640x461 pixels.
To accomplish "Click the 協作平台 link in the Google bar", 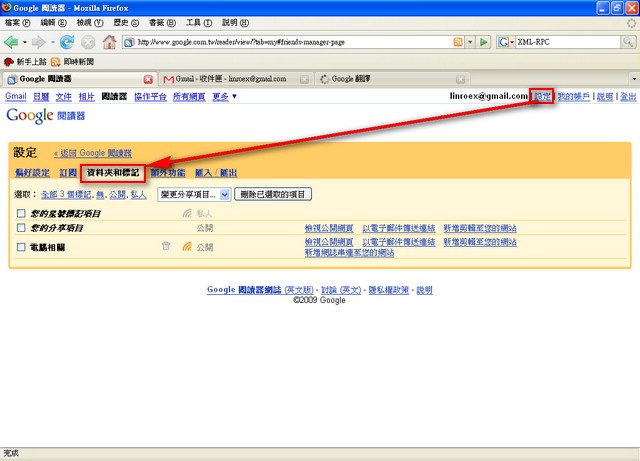I will click(x=150, y=96).
